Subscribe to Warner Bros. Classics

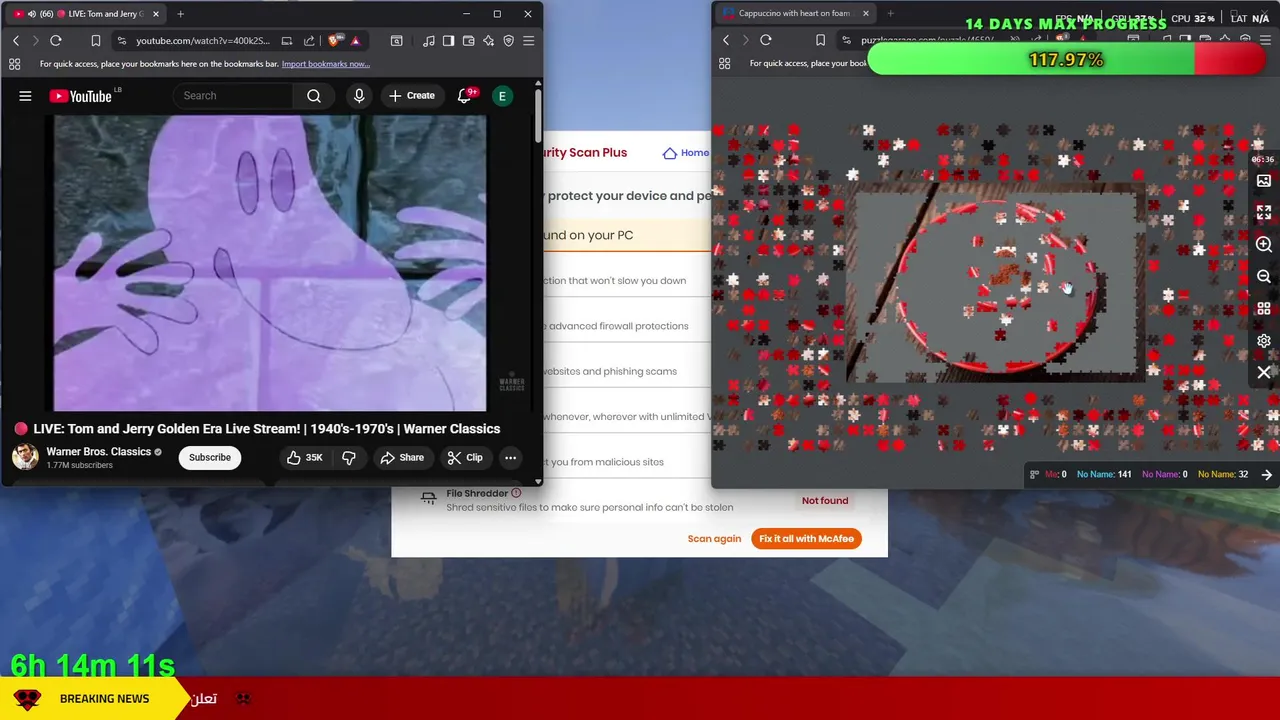point(210,458)
